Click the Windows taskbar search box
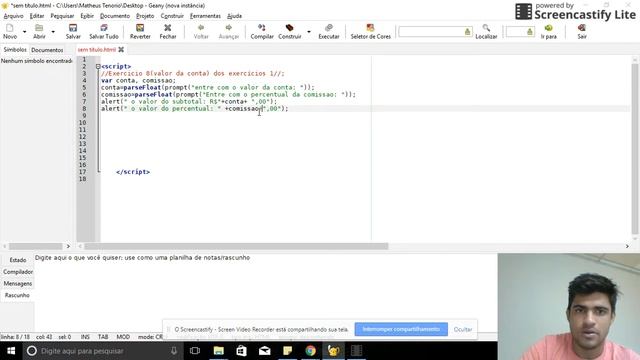The height and width of the screenshot is (360, 640). 102,351
